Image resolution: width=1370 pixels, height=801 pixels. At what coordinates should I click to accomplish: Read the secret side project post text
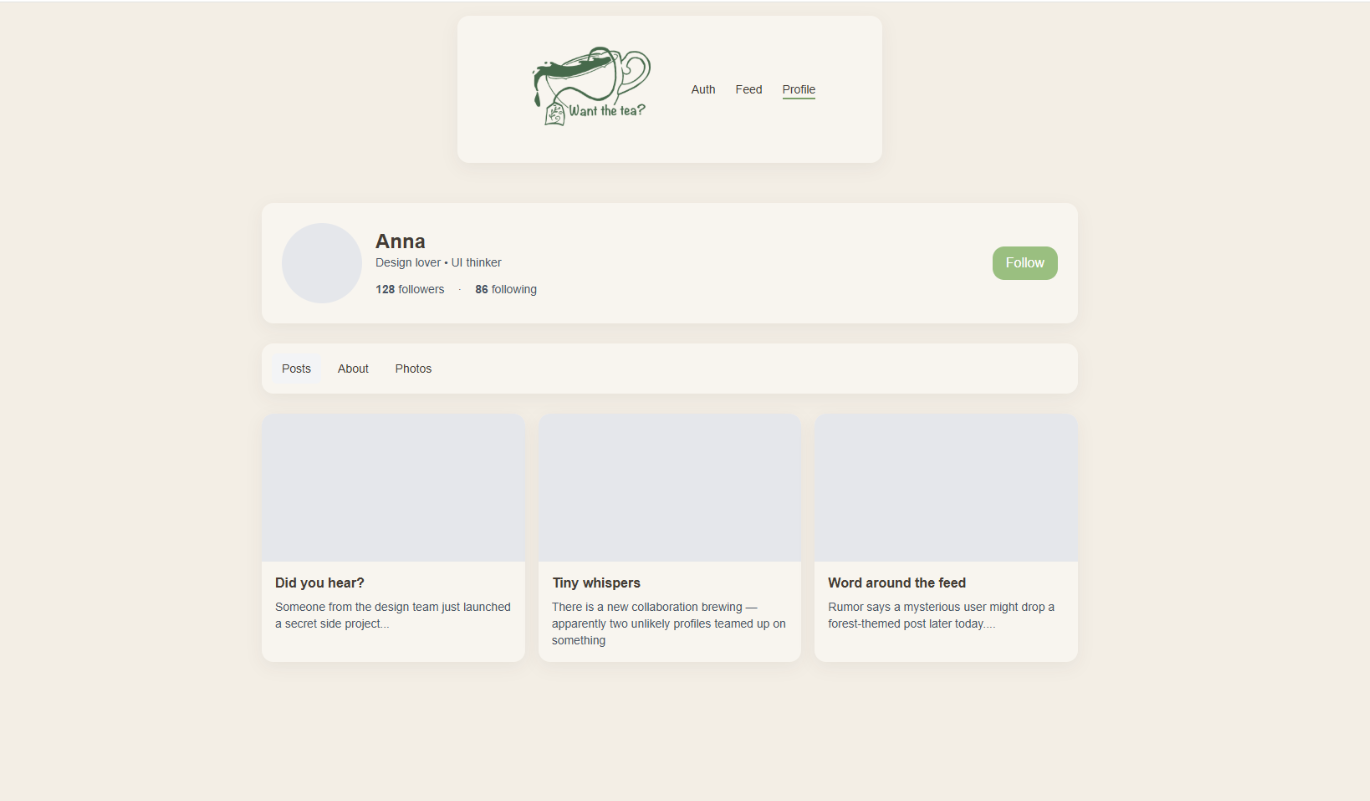[x=393, y=615]
